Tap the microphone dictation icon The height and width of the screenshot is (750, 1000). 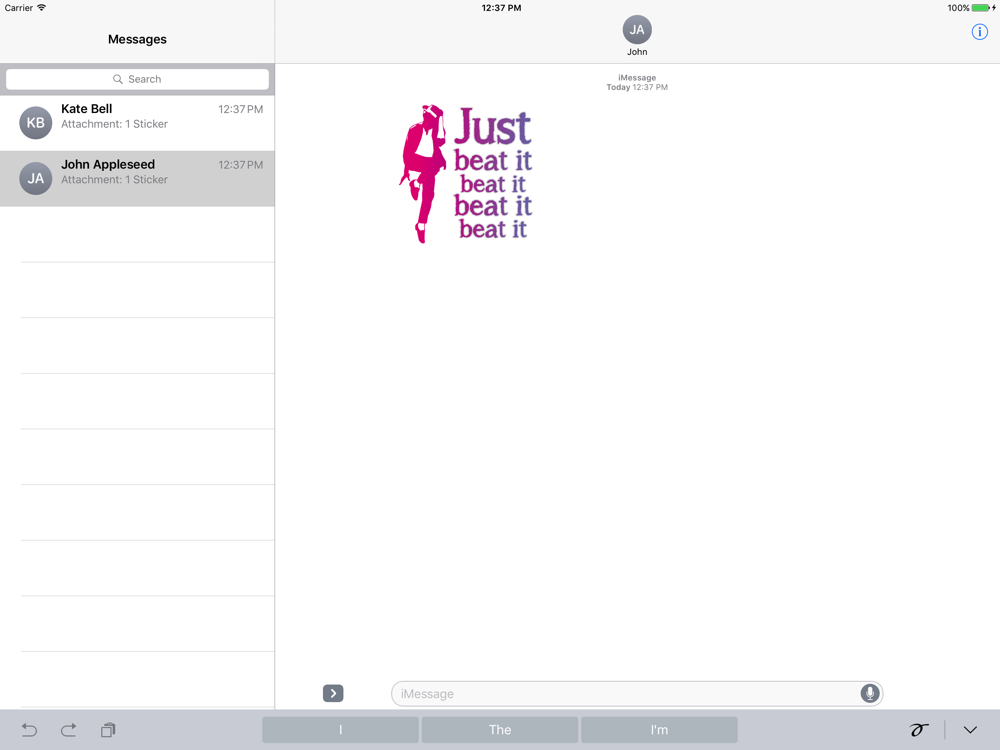[869, 693]
